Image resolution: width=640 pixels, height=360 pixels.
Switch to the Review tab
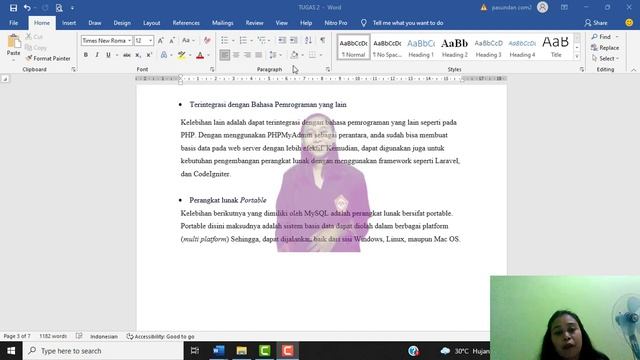click(254, 23)
